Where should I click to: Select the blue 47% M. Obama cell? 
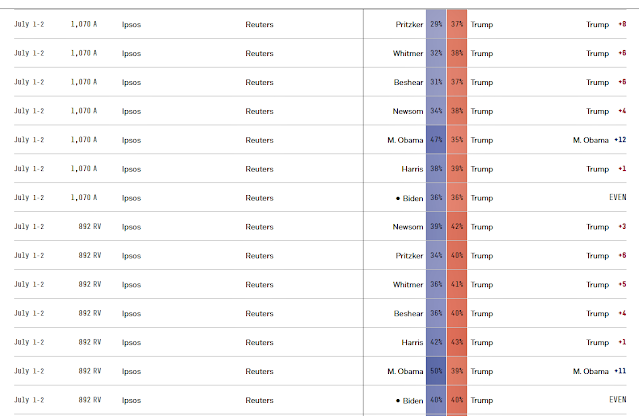coord(436,140)
